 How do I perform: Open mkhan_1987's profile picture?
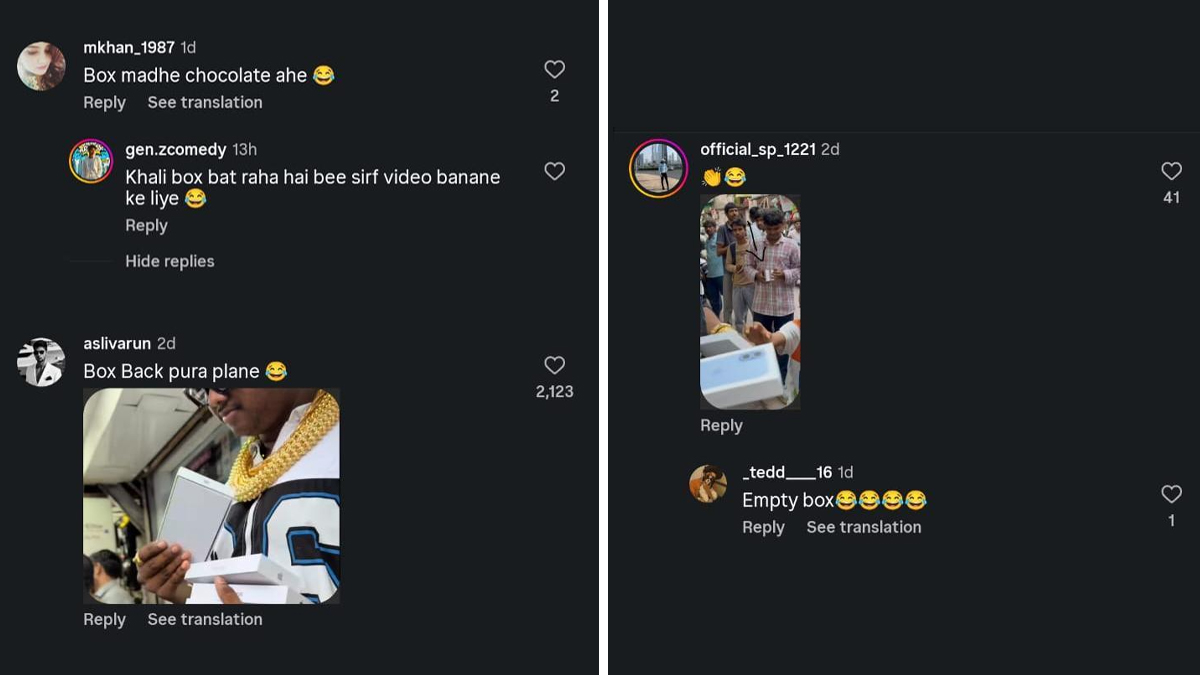pos(42,66)
